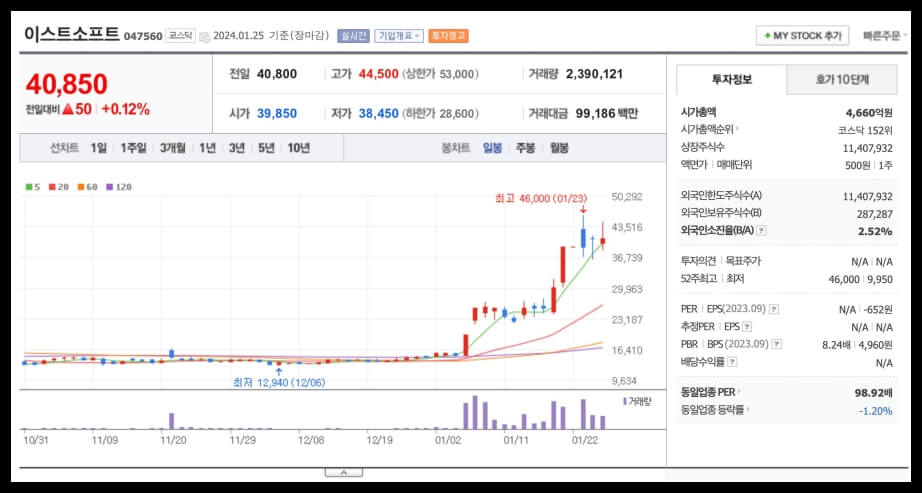Select the 1일 line chart period
This screenshot has height=493, width=922.
pyautogui.click(x=99, y=148)
